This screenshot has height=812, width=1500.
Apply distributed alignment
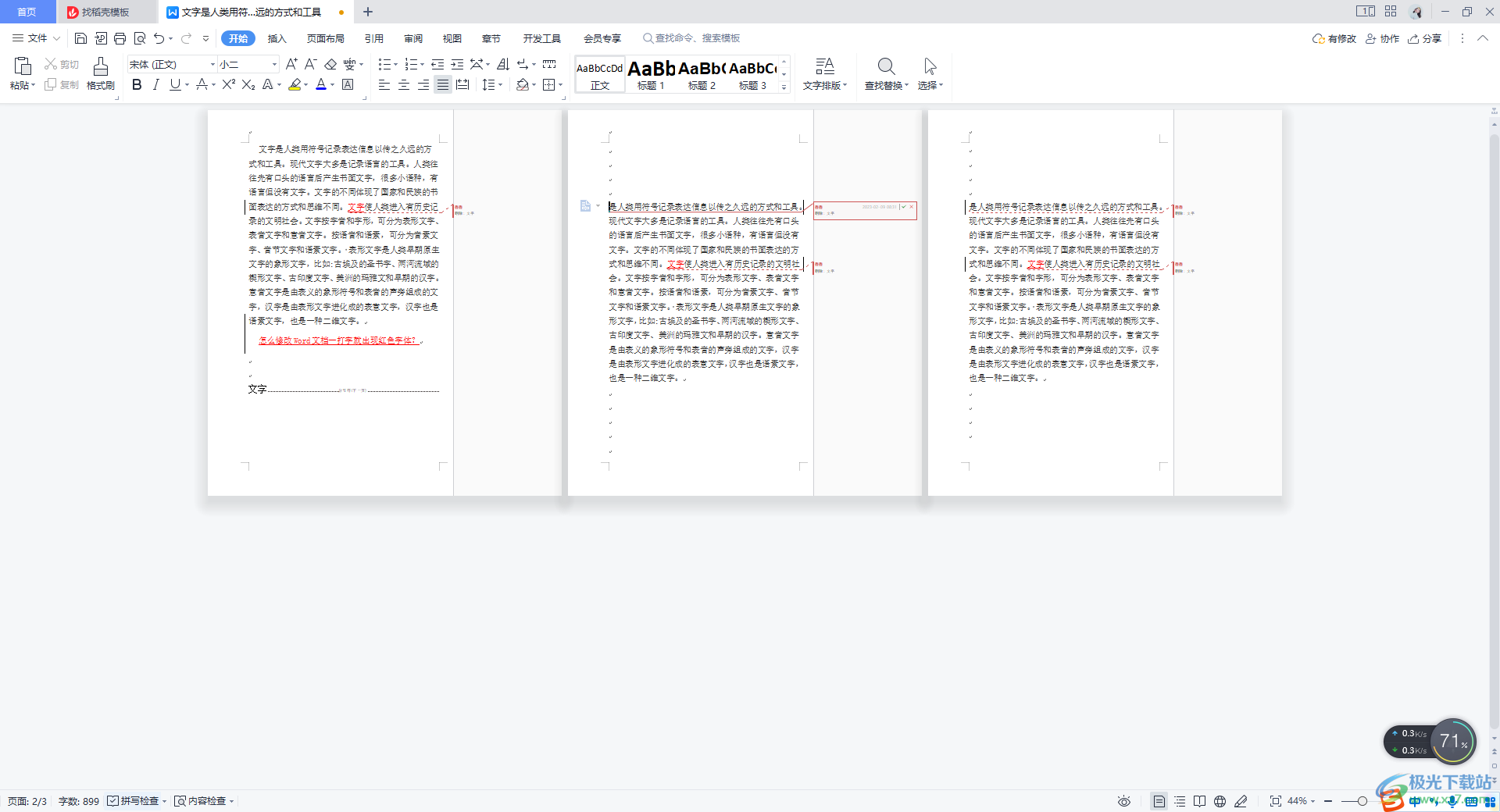(x=462, y=84)
